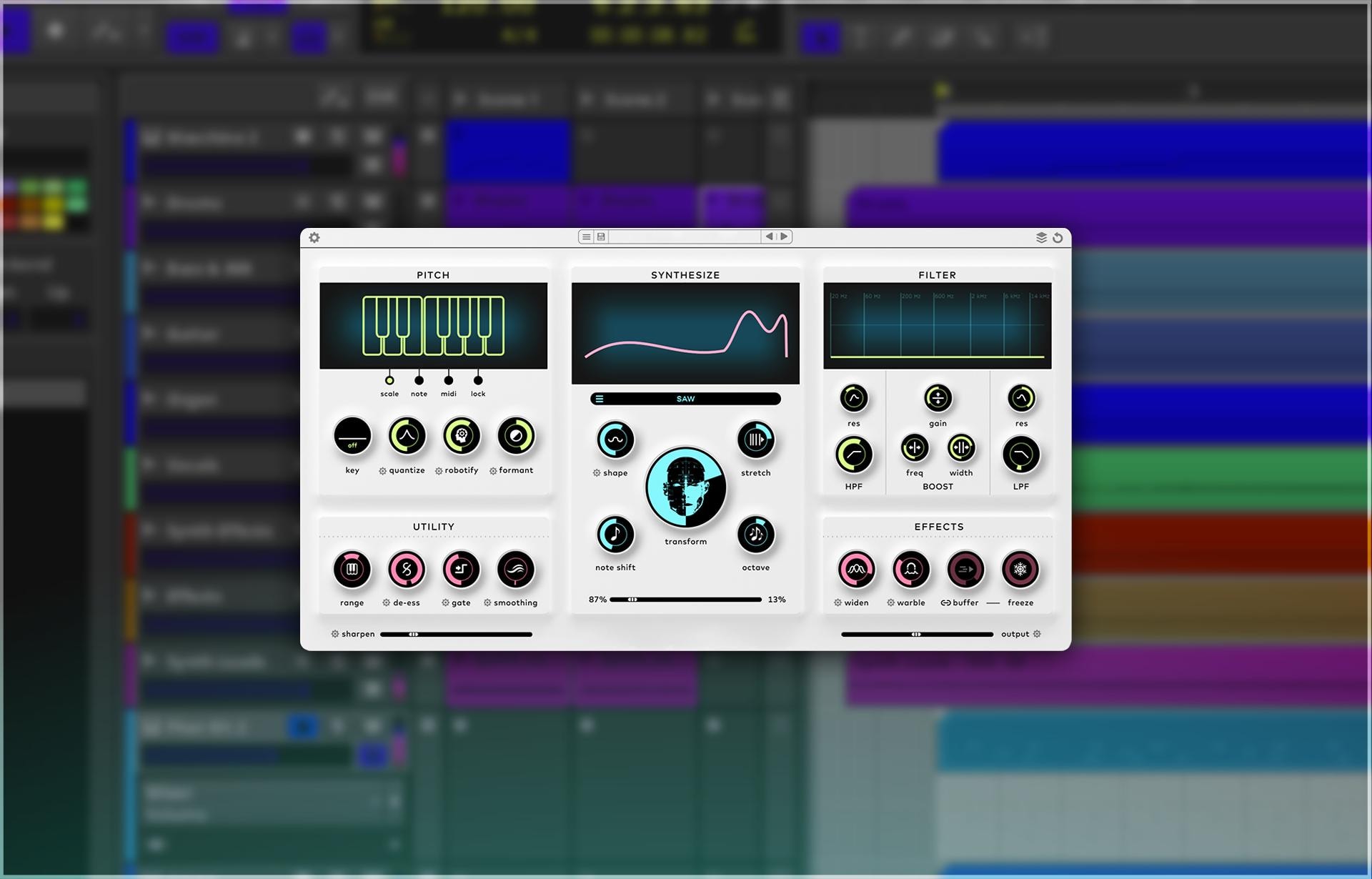The width and height of the screenshot is (1372, 879).
Task: Go to the previous preset arrow
Action: click(769, 237)
